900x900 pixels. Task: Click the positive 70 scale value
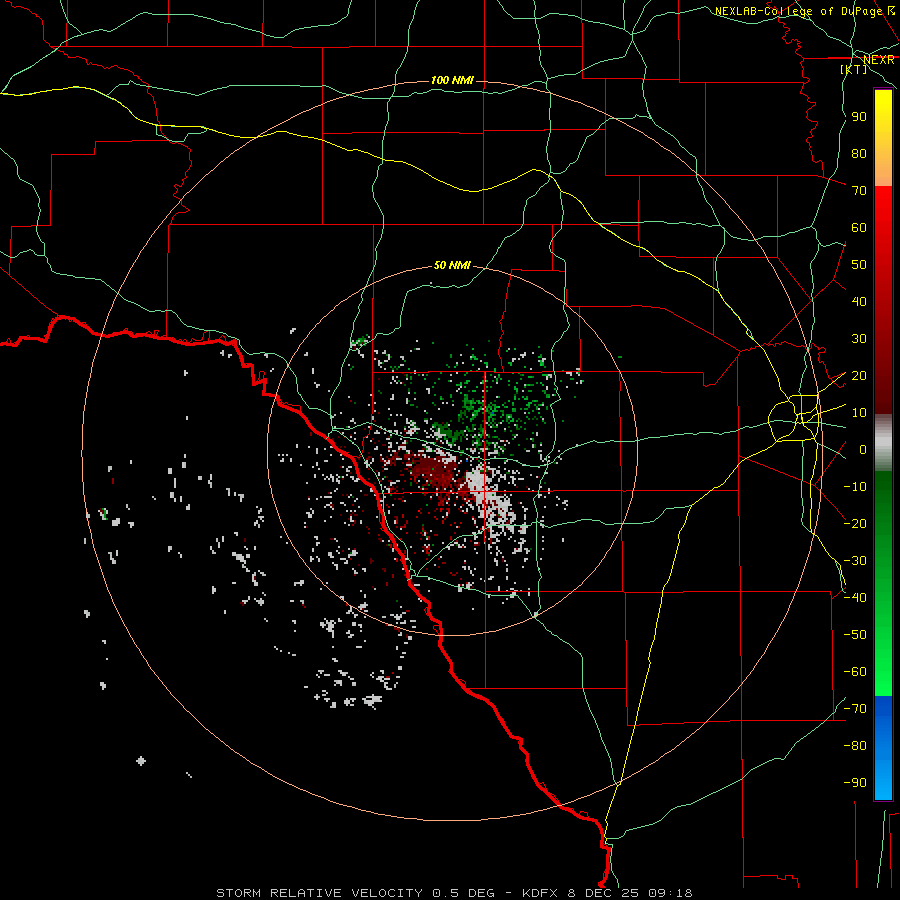point(859,191)
